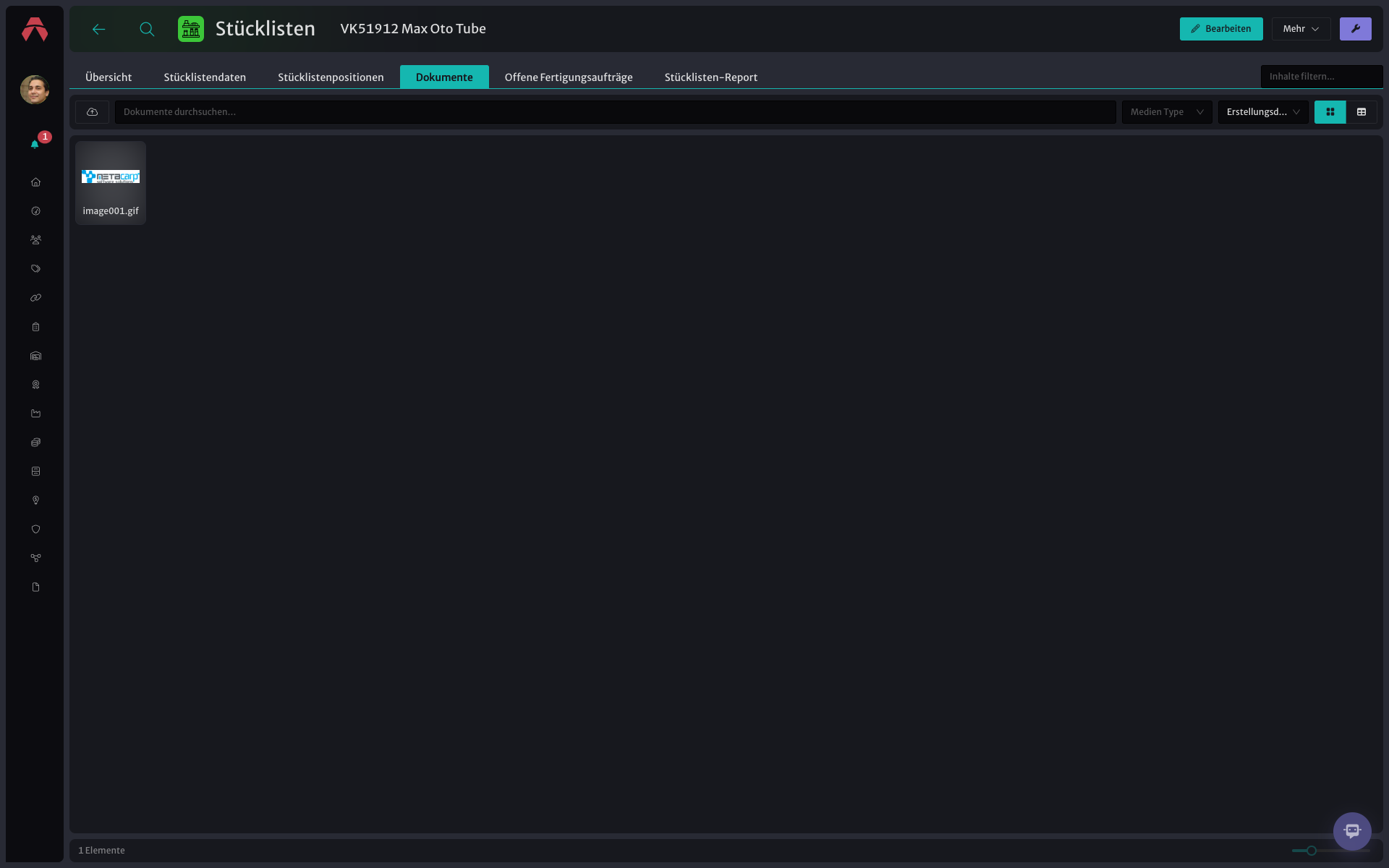Open search with the magnifier icon
1389x868 pixels.
[147, 29]
